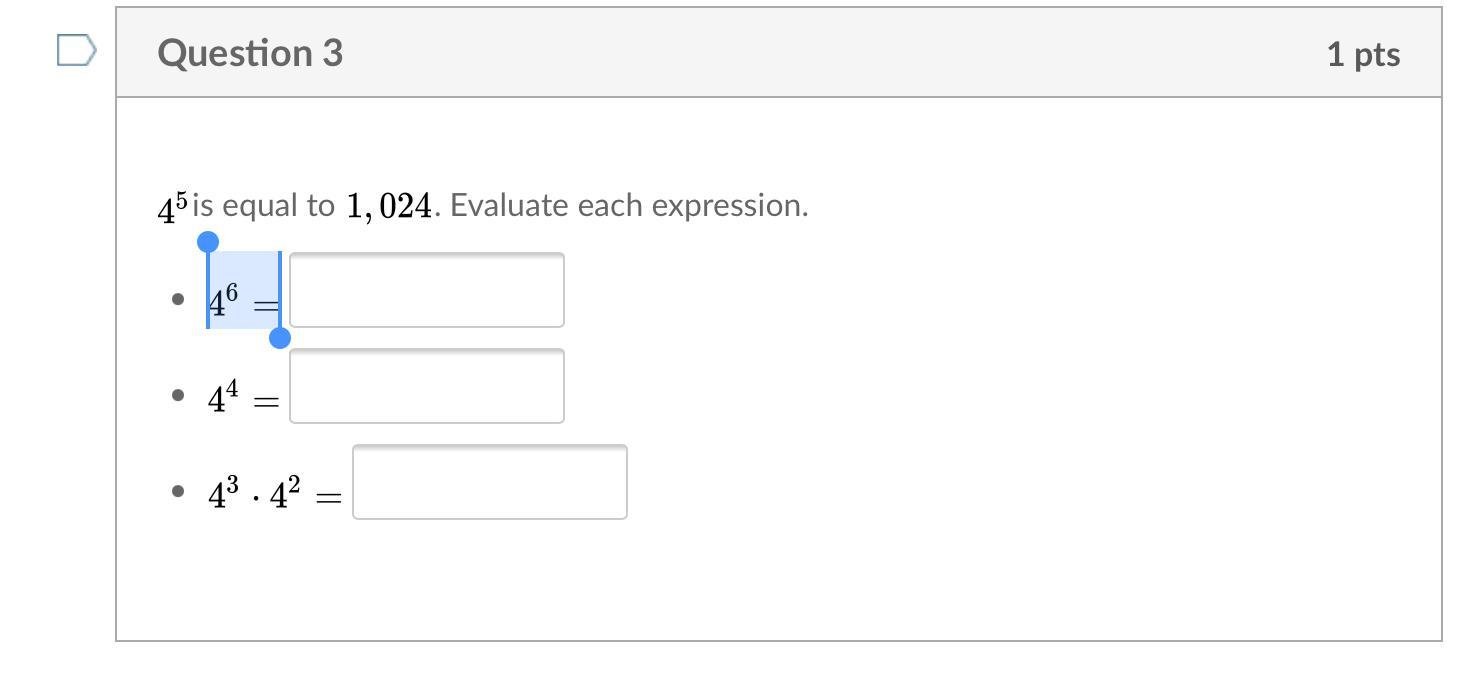The width and height of the screenshot is (1463, 691).
Task: Click the words is equal to
Action: click(264, 206)
